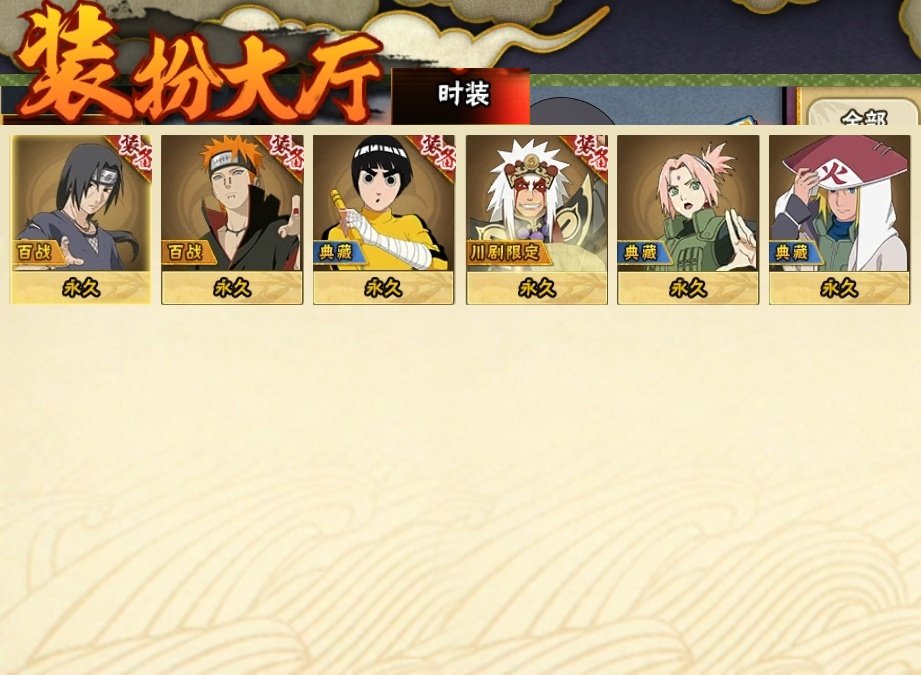This screenshot has height=675, width=921.
Task: Select the Sakura 典藏 costume card
Action: 688,219
